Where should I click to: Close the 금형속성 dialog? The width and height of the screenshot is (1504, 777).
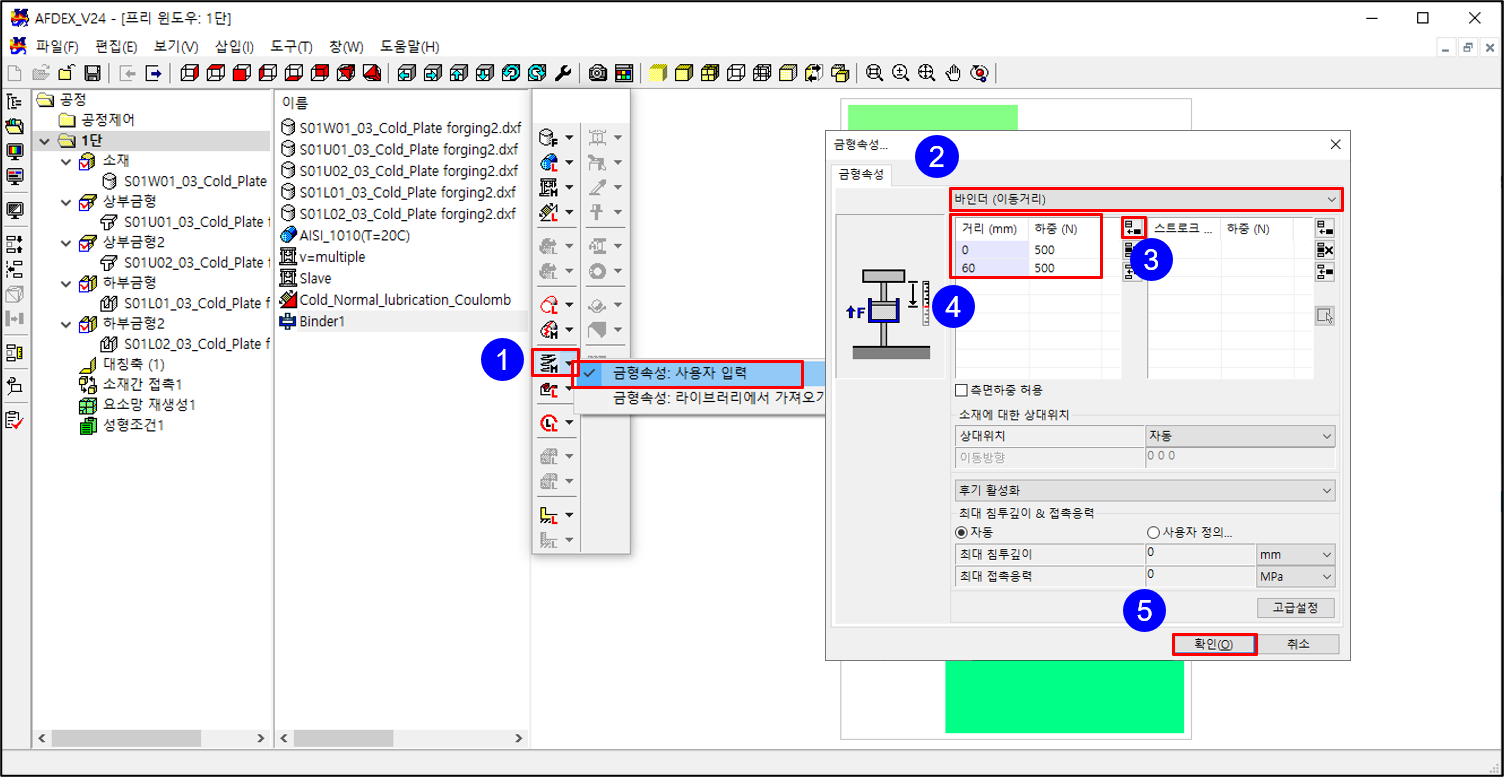tap(1335, 144)
